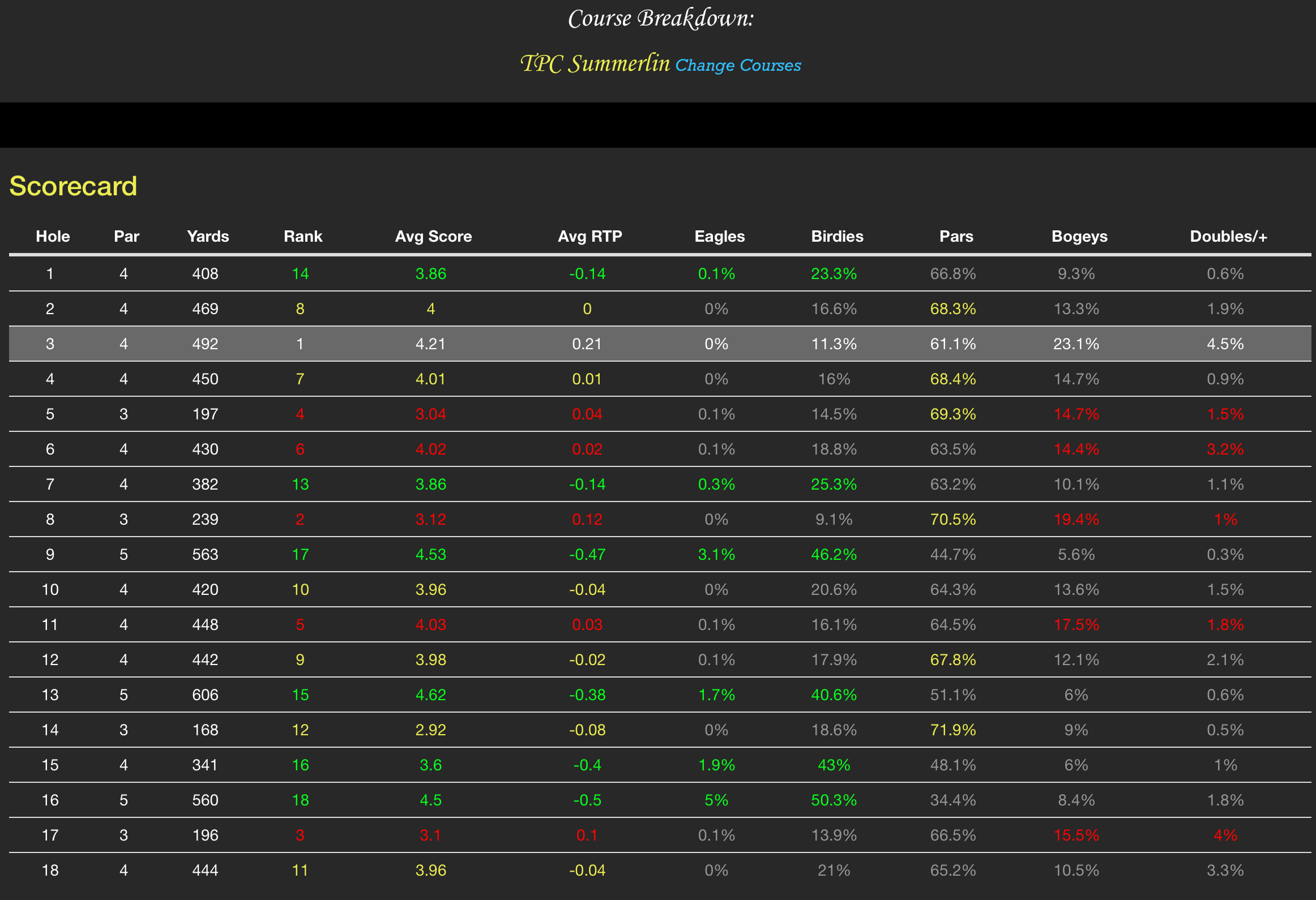Click the 196 yards cell
Viewport: 1316px width, 900px height.
pos(205,835)
